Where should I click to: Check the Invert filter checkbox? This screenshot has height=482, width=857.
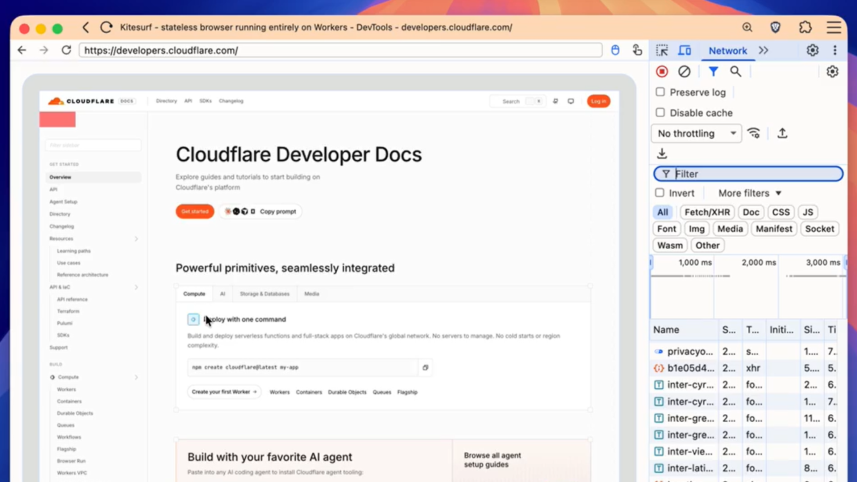pyautogui.click(x=660, y=193)
